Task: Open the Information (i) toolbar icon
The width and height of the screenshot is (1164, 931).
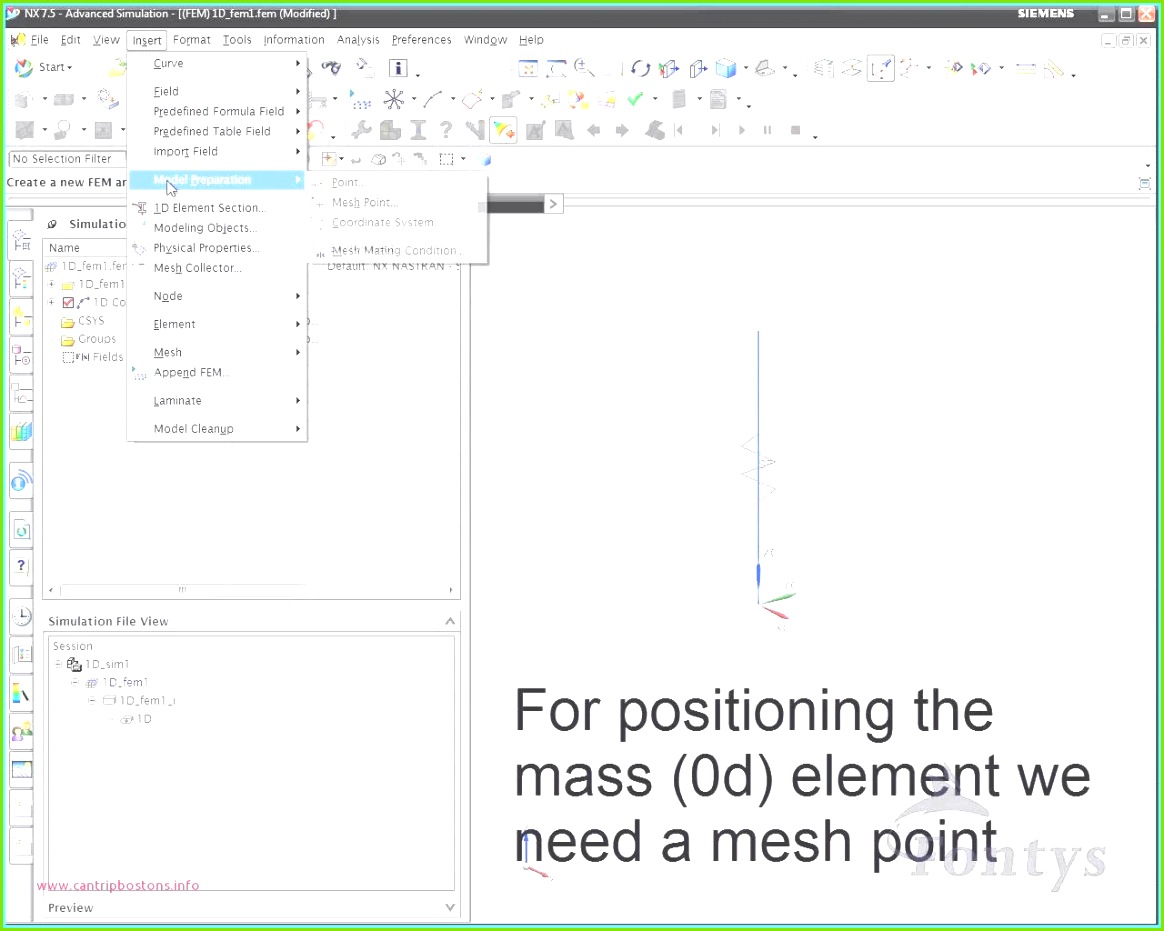Action: 399,68
